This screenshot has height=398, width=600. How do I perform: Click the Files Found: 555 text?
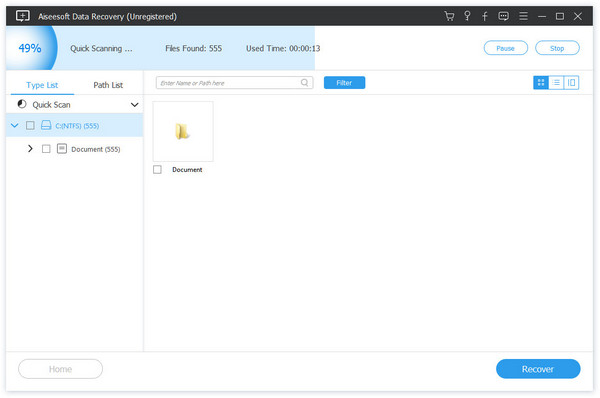[x=194, y=48]
